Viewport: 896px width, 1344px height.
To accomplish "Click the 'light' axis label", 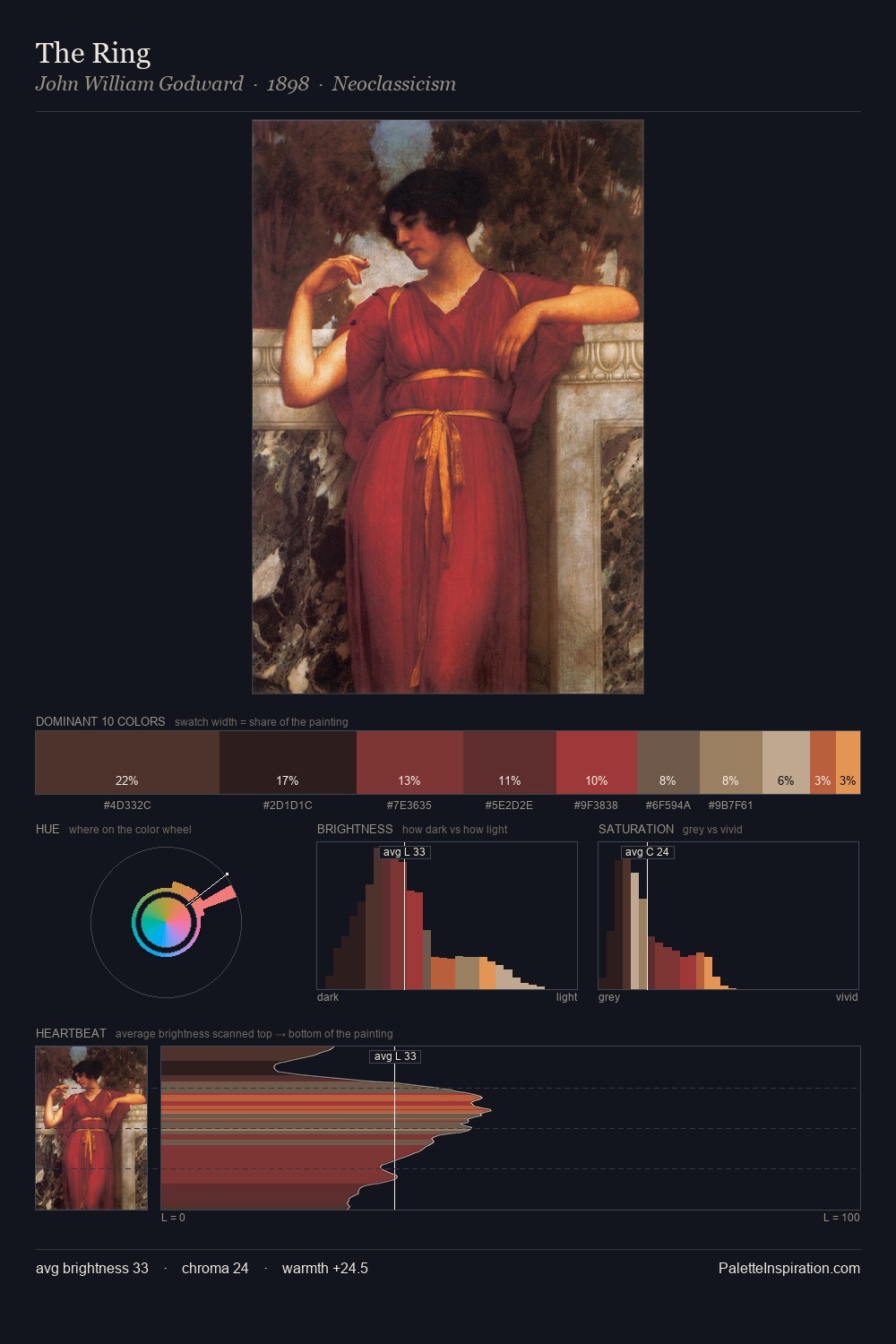I will click(566, 997).
